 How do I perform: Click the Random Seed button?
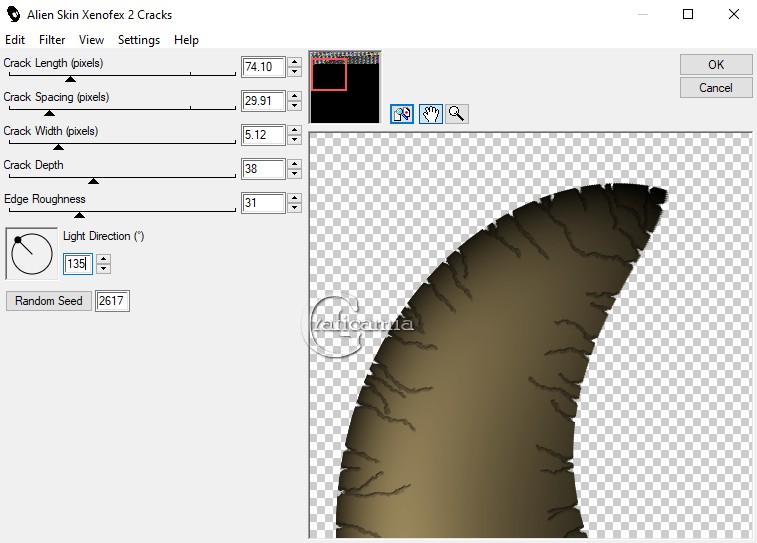click(x=49, y=301)
